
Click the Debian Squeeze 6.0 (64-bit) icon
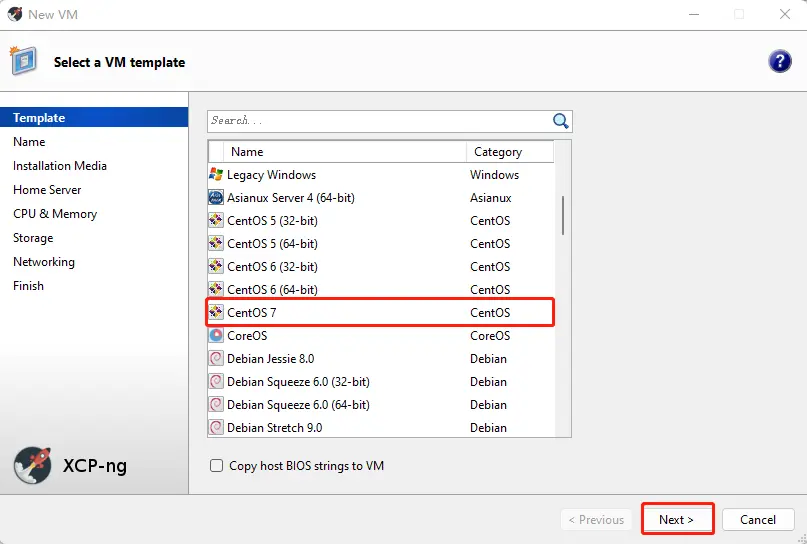point(216,405)
